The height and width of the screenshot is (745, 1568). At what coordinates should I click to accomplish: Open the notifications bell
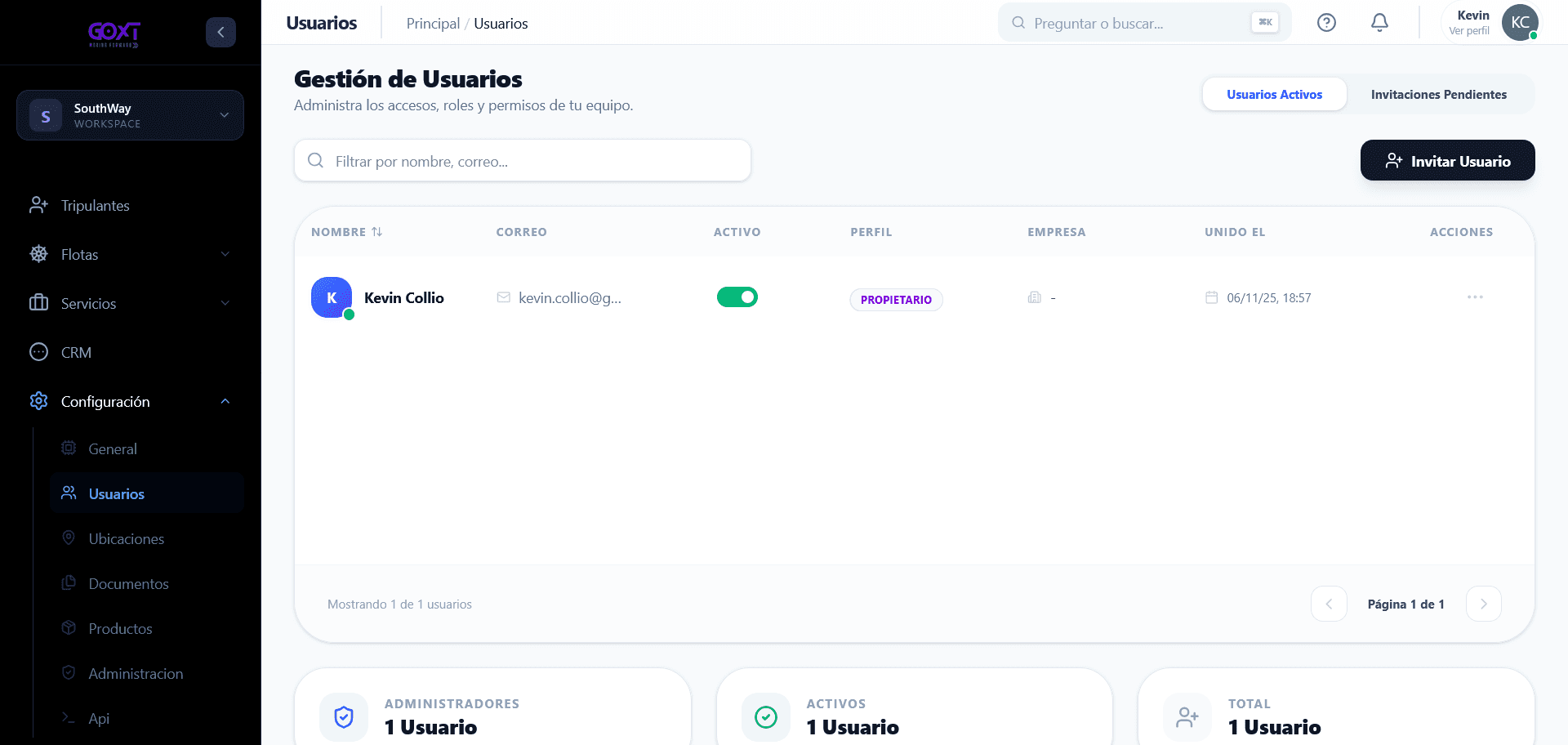click(1379, 23)
